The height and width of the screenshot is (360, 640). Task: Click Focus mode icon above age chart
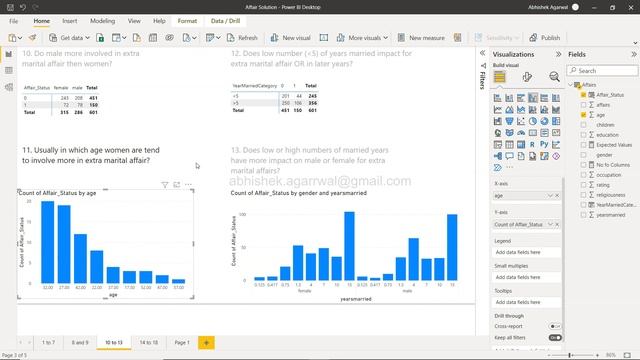point(177,185)
